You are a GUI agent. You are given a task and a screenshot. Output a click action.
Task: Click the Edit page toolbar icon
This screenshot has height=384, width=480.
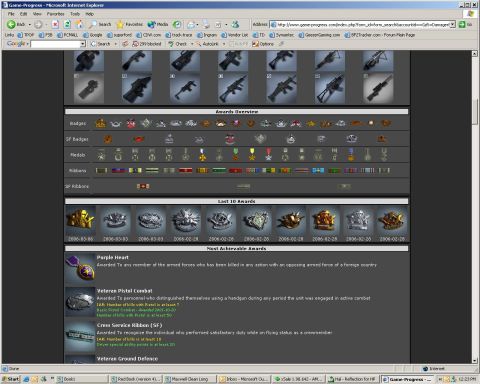pos(218,24)
